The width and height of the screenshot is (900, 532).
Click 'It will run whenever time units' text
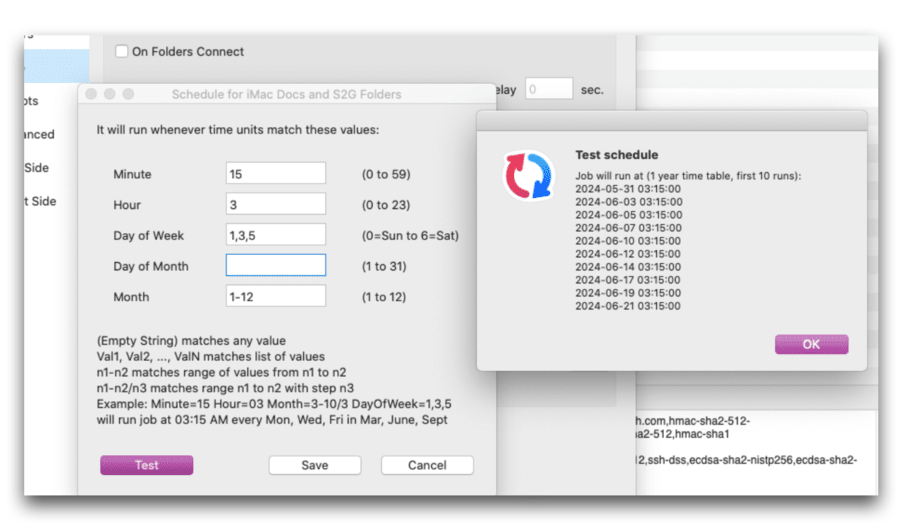[x=238, y=130]
